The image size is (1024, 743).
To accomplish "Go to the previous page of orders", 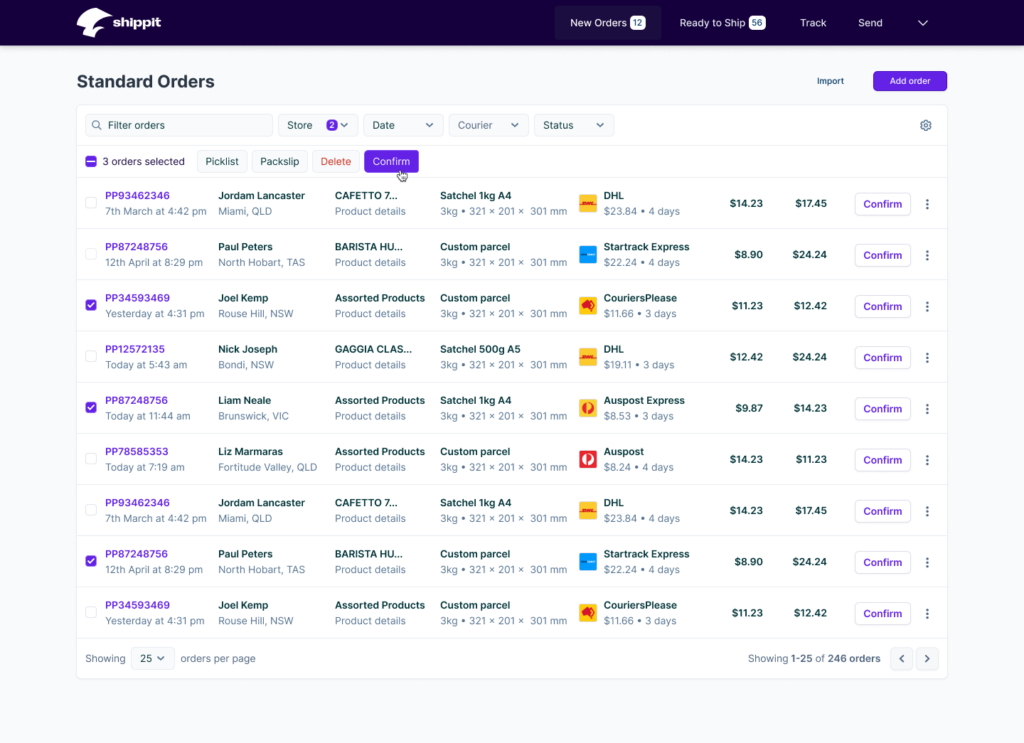I will (901, 659).
